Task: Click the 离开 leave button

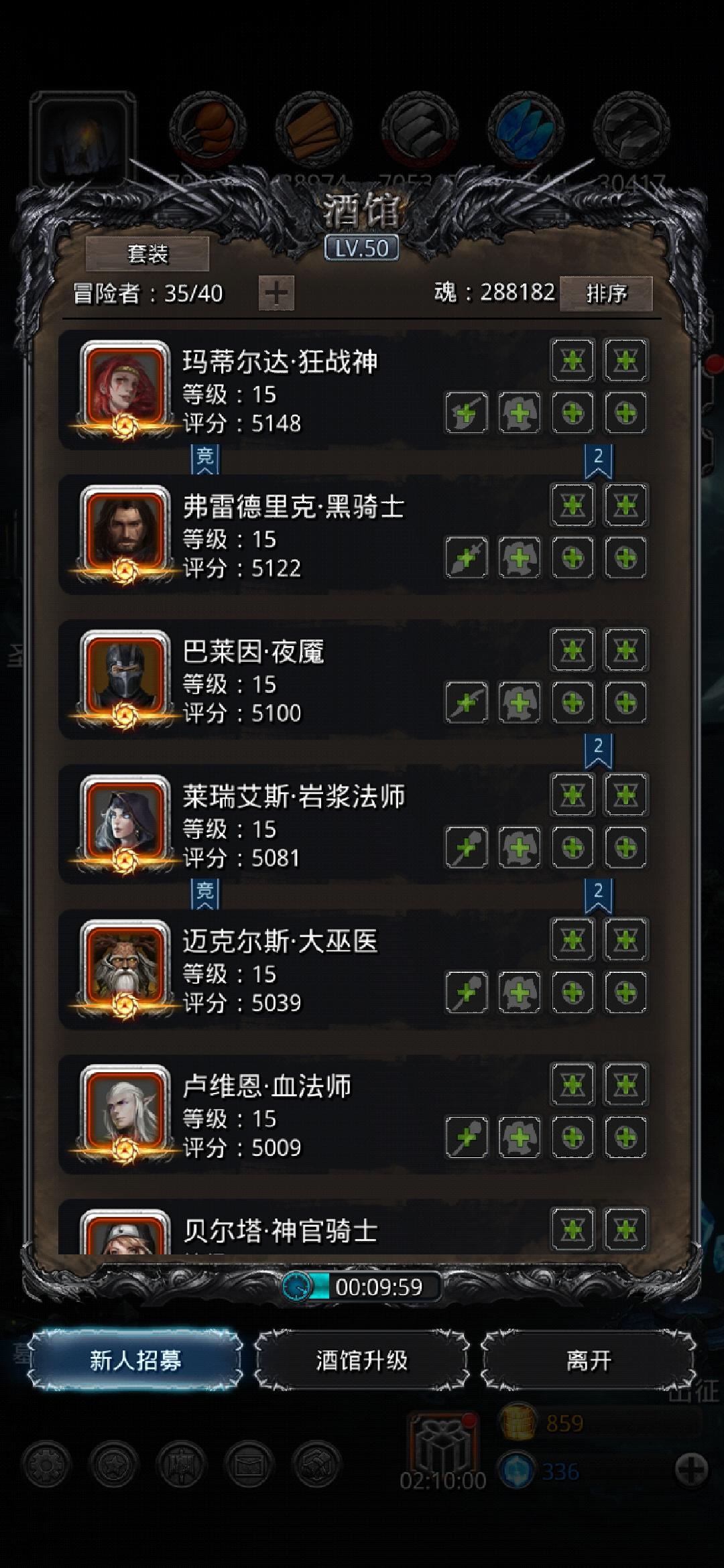Action: [x=589, y=1360]
